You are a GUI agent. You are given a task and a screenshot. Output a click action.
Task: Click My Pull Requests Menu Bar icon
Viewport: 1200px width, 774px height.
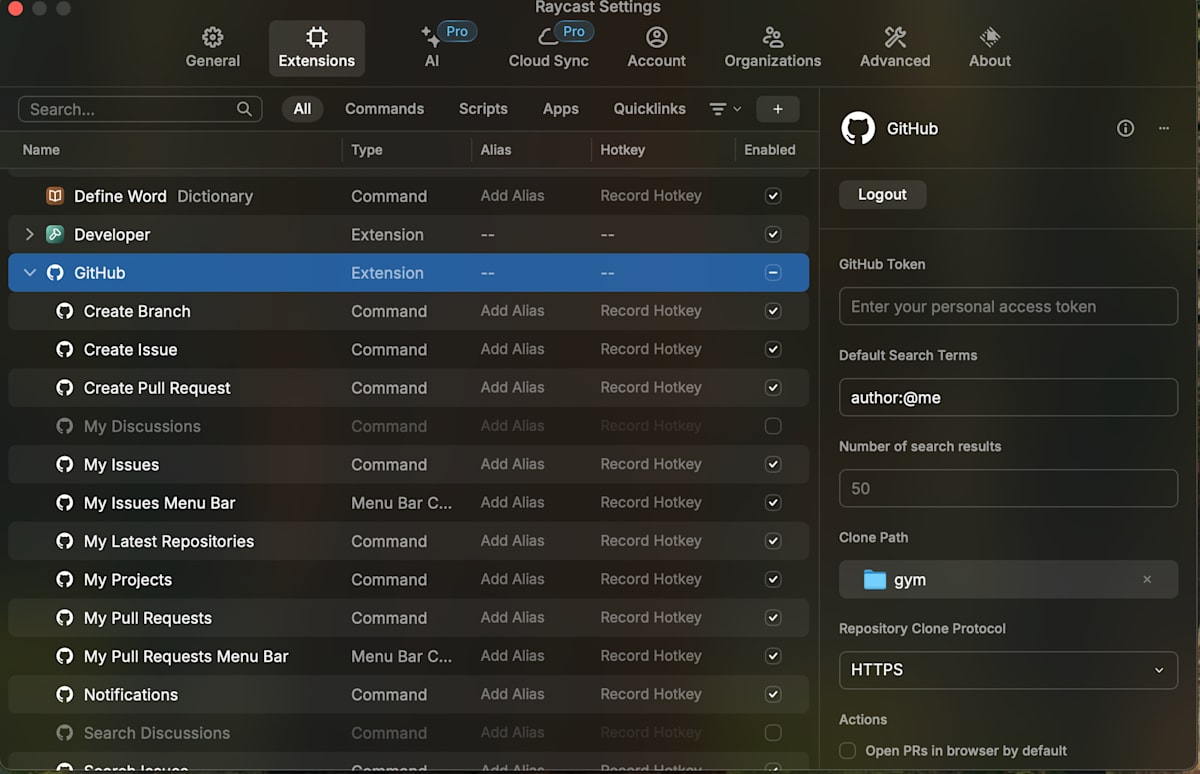pyautogui.click(x=64, y=656)
